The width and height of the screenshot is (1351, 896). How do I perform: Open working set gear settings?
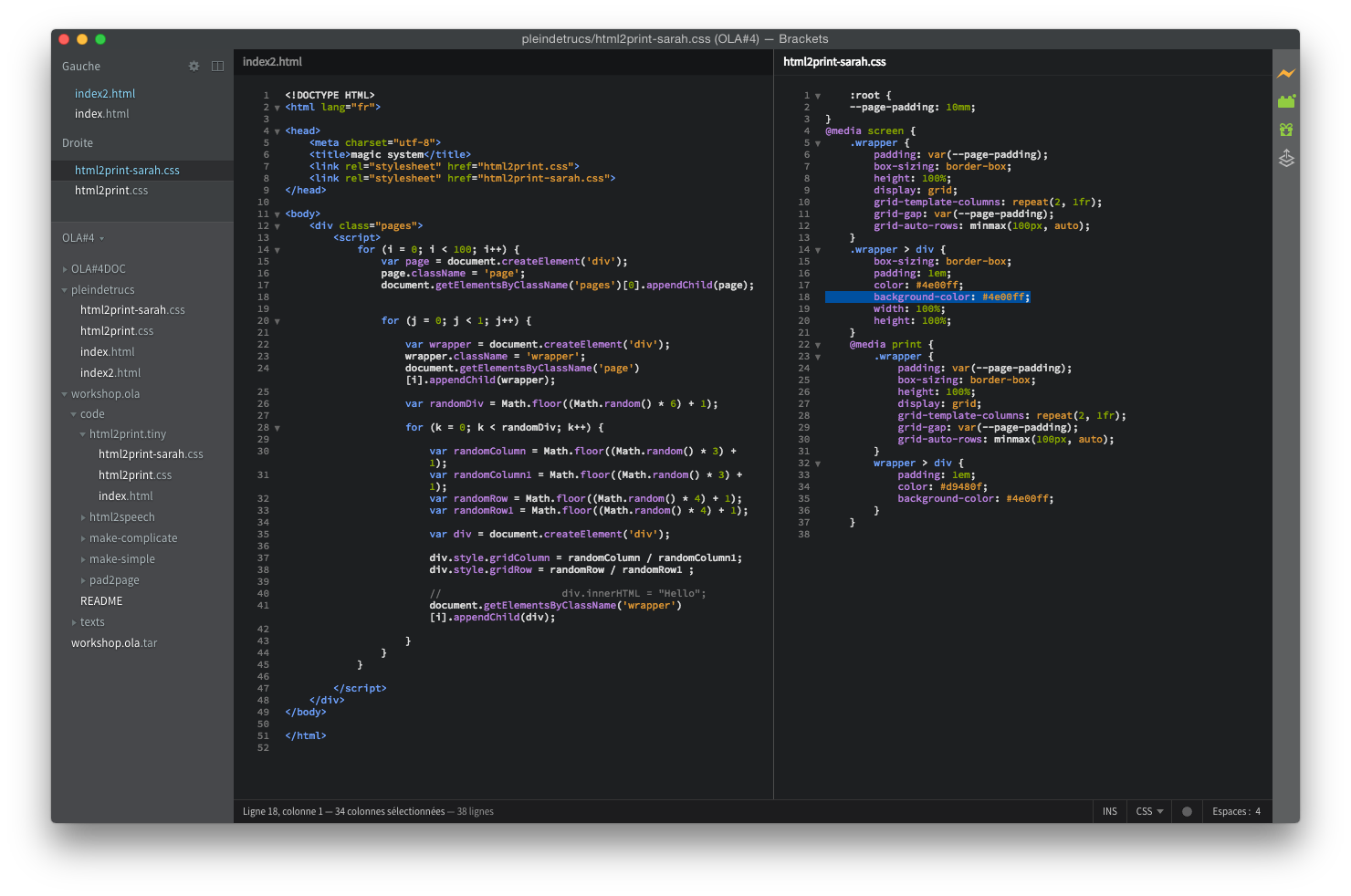coord(194,66)
